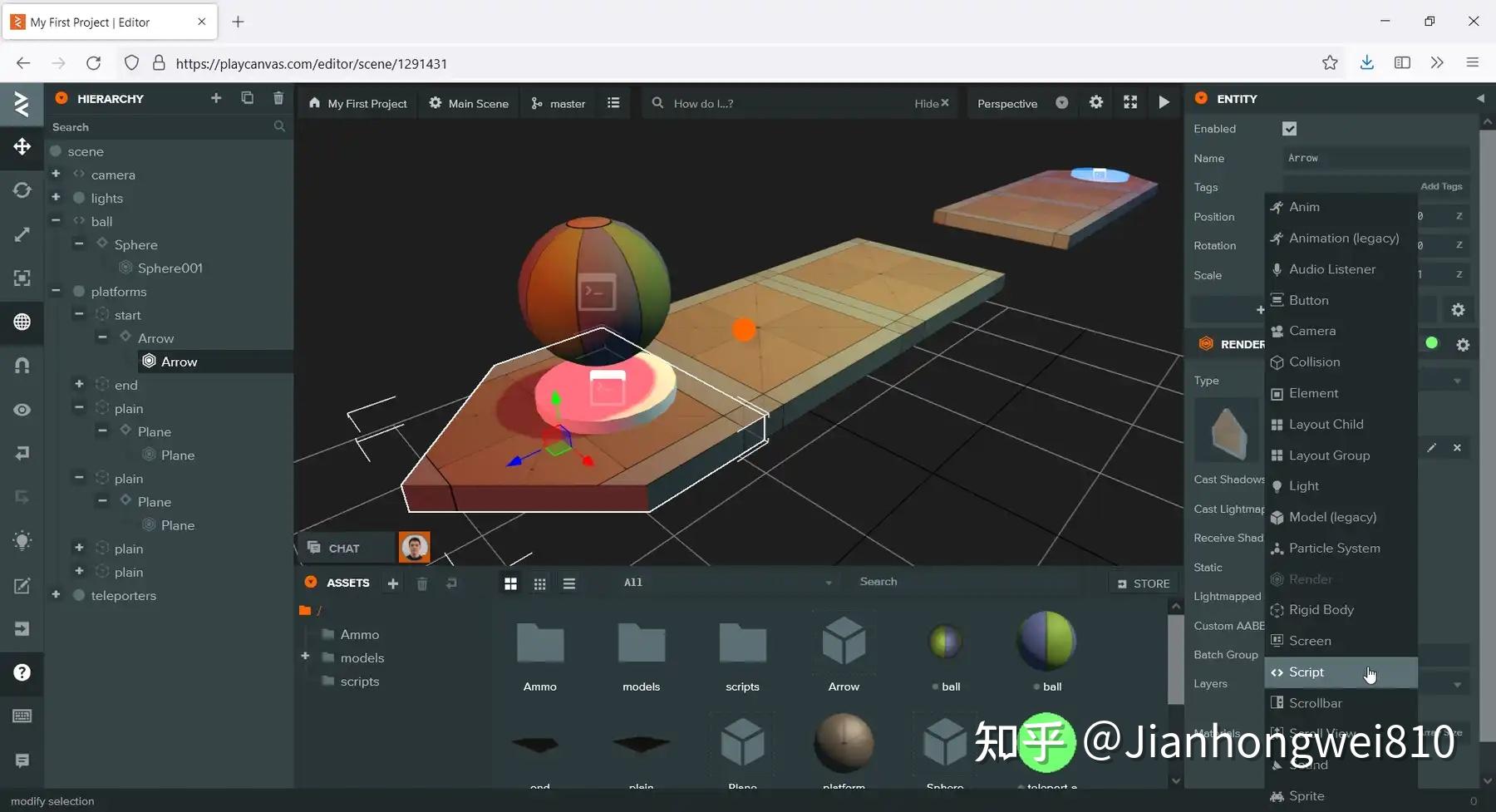Open the CHAT panel

tap(345, 548)
